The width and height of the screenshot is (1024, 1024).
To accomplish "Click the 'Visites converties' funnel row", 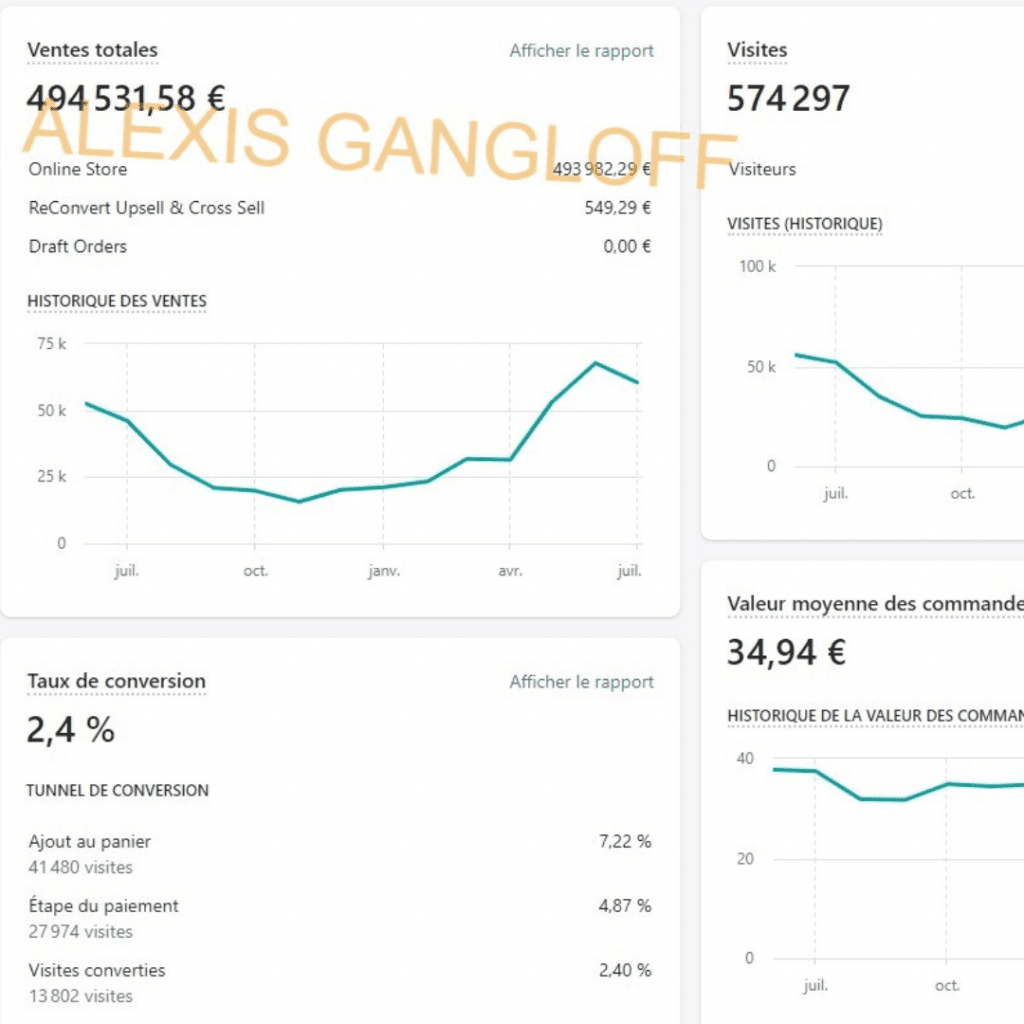I will 97,970.
